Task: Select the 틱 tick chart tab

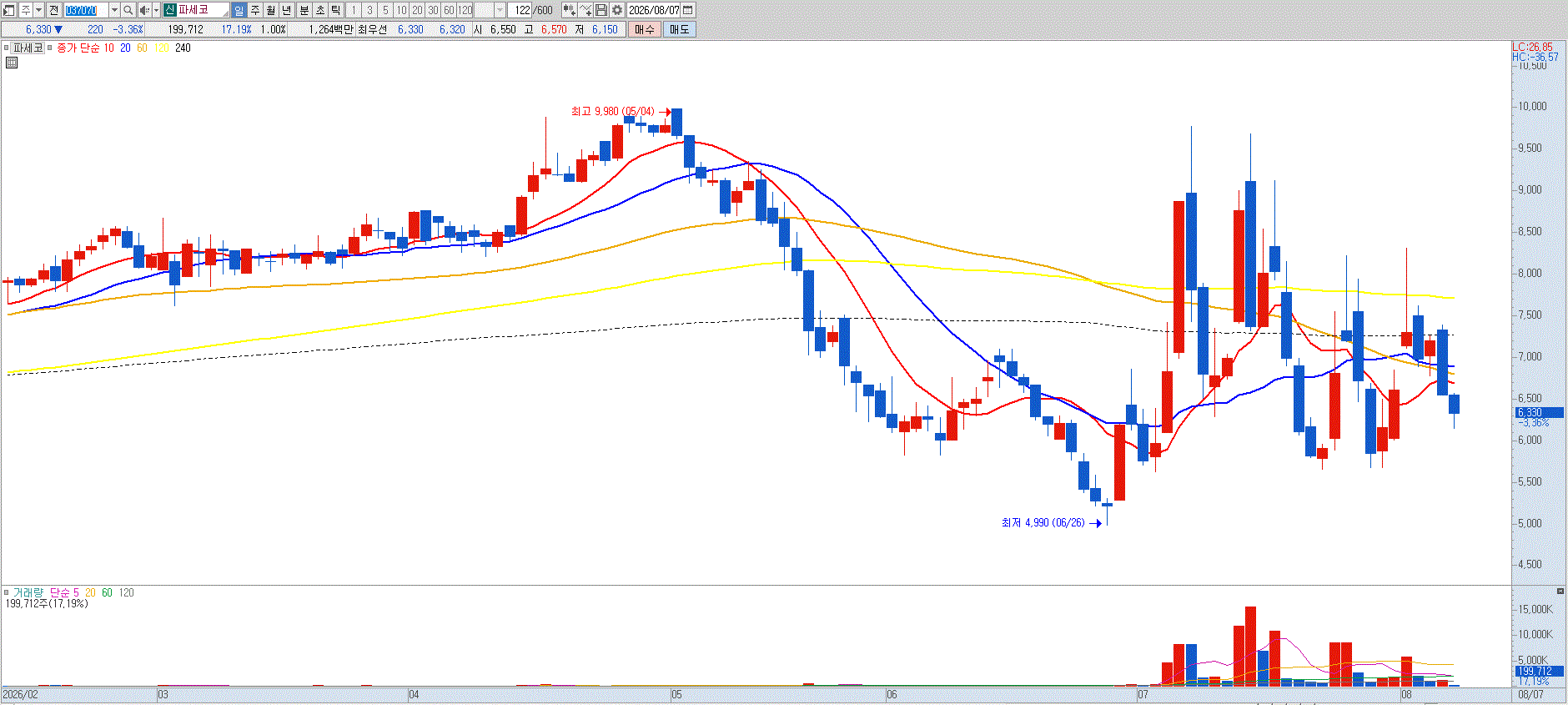Action: click(x=336, y=10)
